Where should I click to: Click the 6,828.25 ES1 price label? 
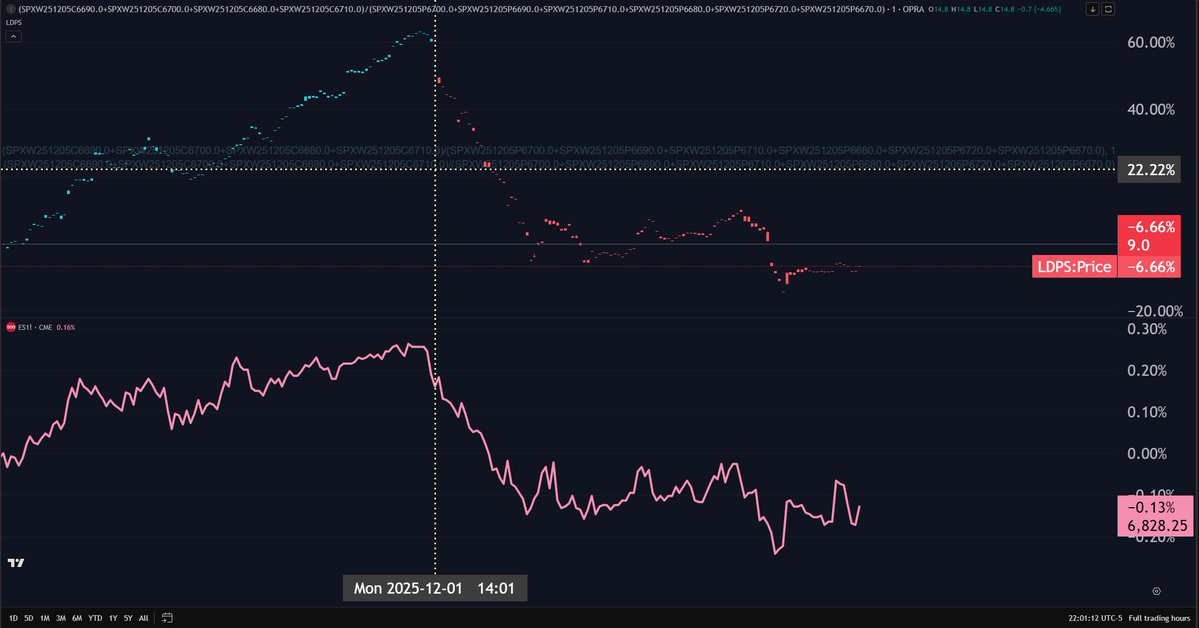(1157, 526)
